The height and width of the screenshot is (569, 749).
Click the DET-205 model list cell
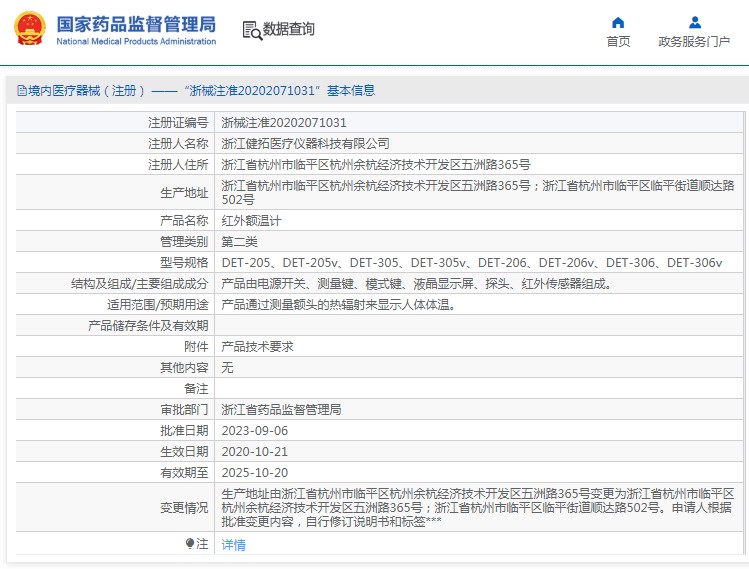tap(480, 263)
